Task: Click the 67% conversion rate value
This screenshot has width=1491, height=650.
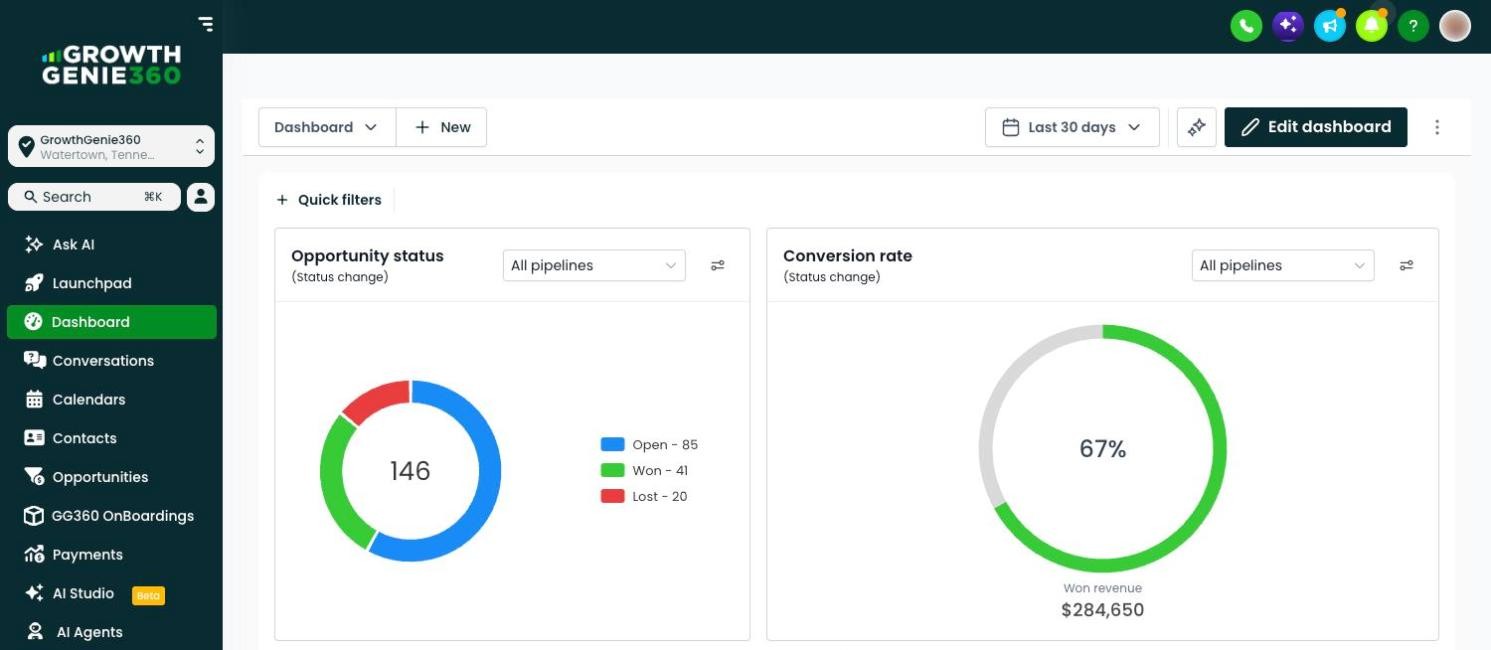Action: coord(1103,449)
